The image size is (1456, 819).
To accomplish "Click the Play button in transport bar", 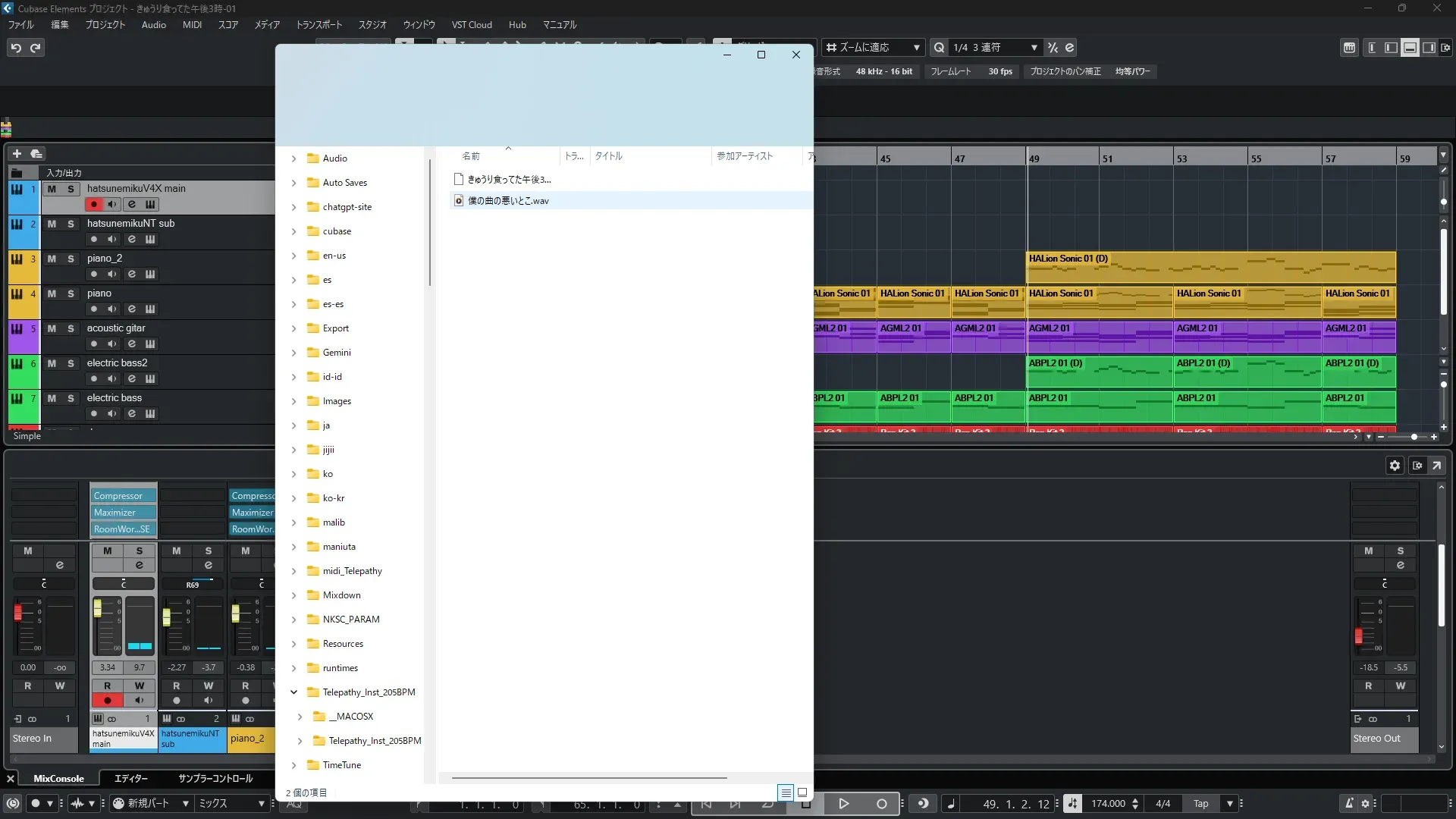I will (x=843, y=804).
